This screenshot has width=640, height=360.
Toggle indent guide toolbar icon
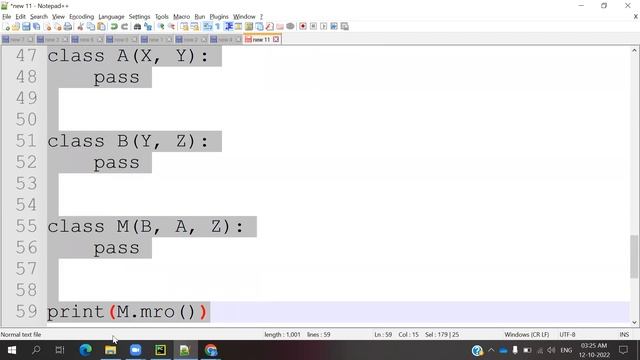pyautogui.click(x=229, y=27)
